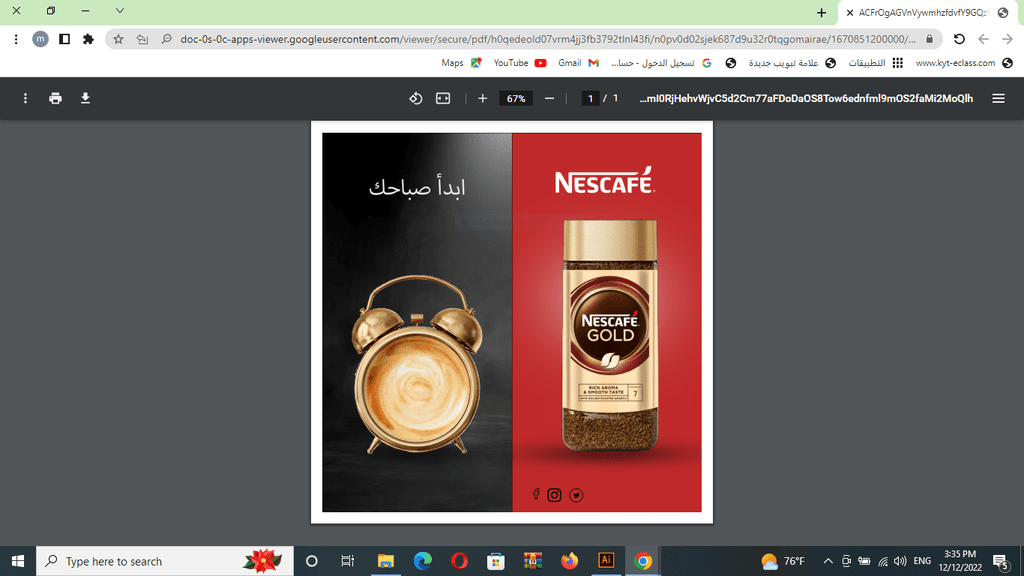
Task: Click the page number field
Action: tap(590, 99)
